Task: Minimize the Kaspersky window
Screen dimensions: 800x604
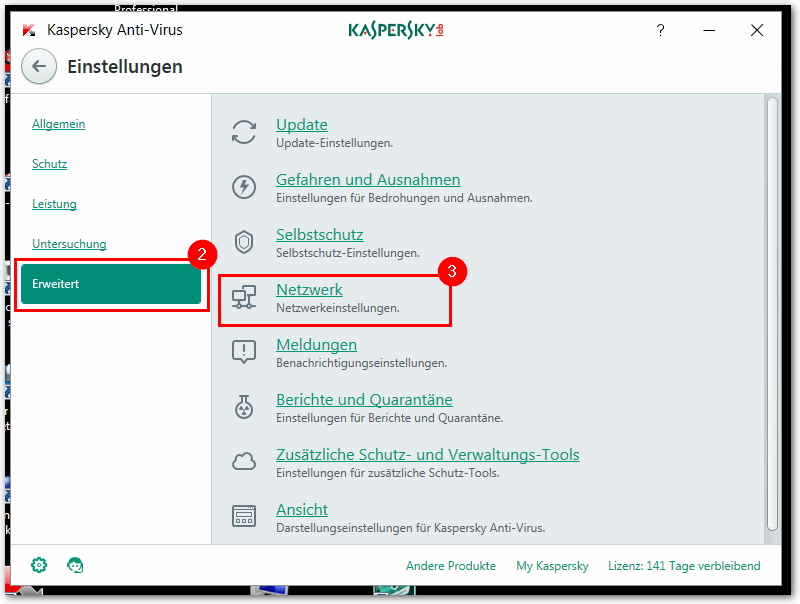Action: tap(709, 31)
